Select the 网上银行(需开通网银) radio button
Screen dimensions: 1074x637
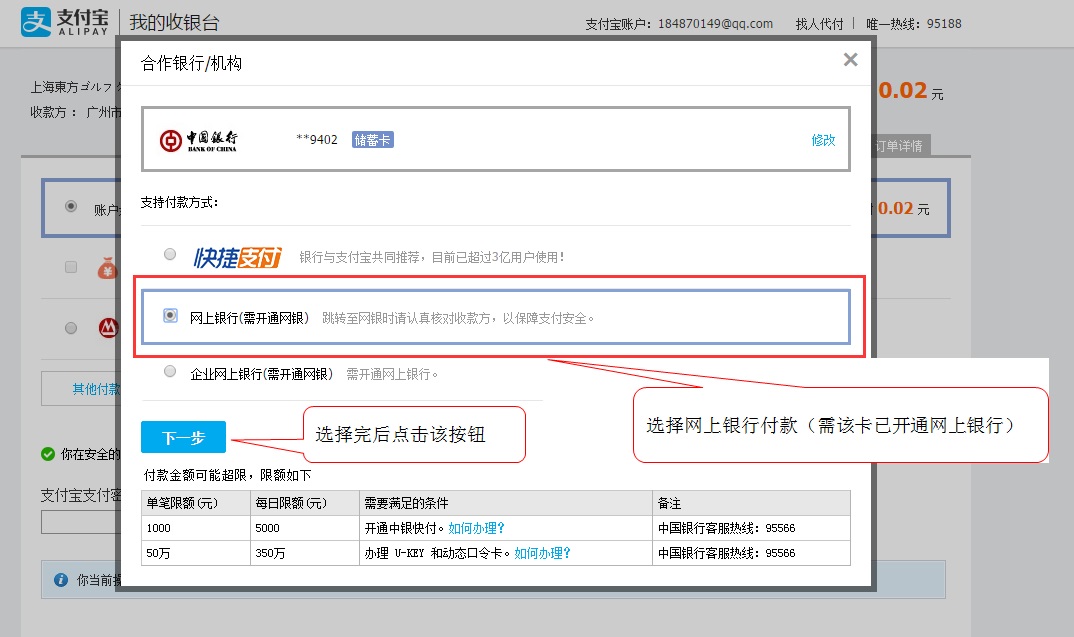pyautogui.click(x=171, y=315)
